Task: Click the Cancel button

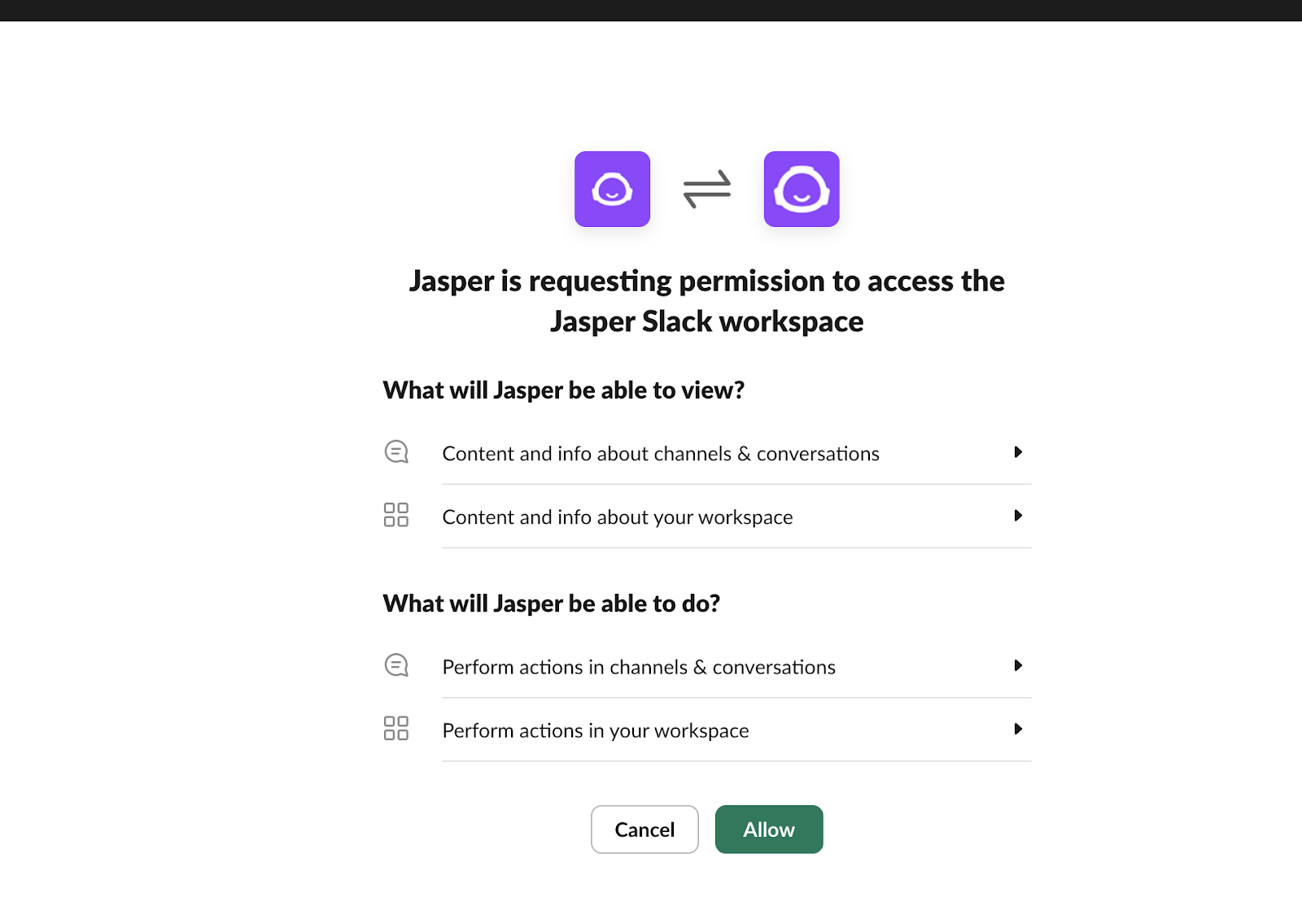Action: click(644, 829)
